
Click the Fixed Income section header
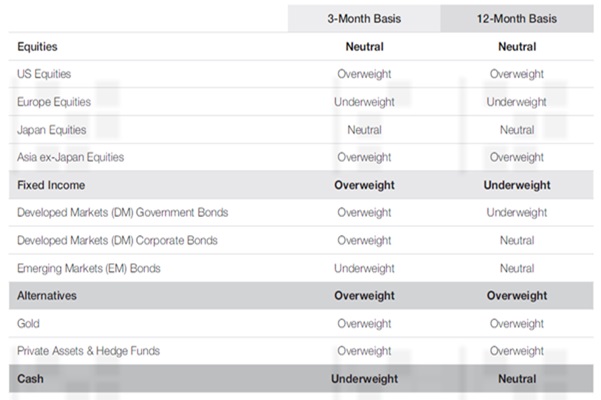51,185
